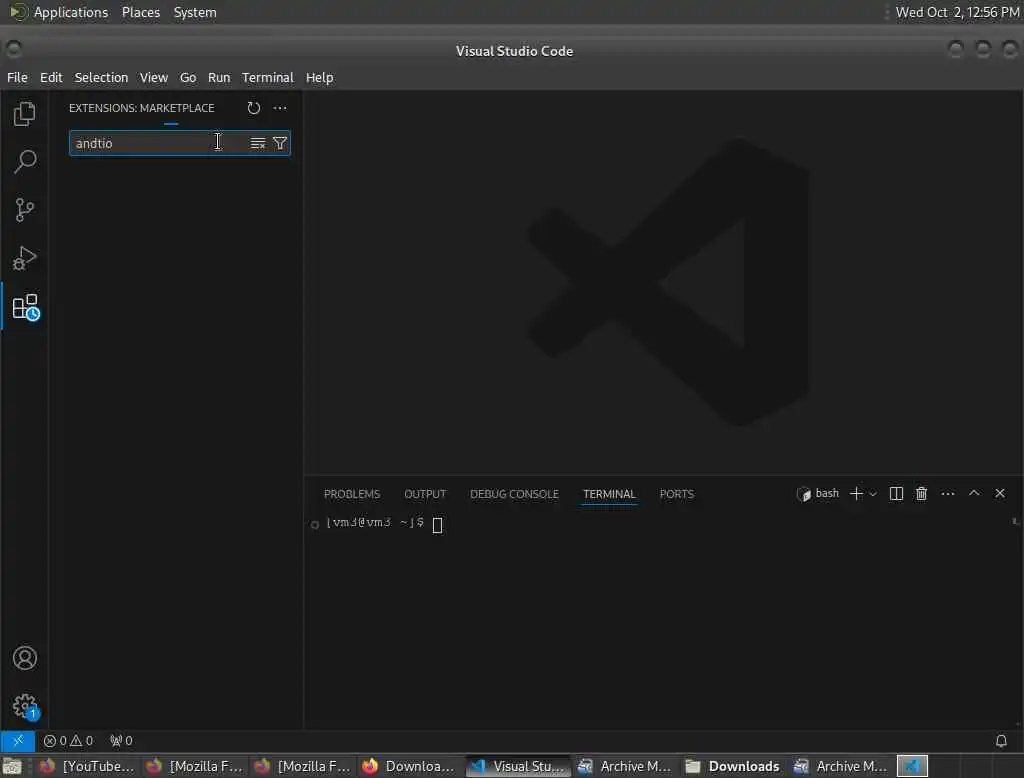Open the Edit menu
The width and height of the screenshot is (1024, 778).
pos(51,77)
